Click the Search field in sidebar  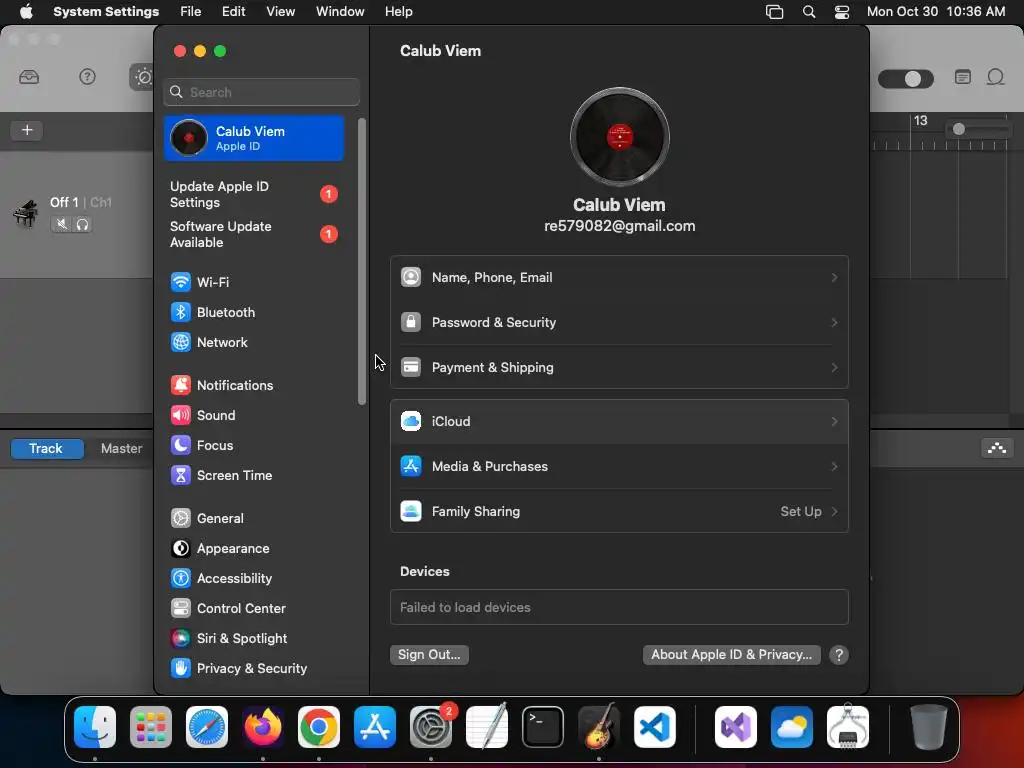(261, 92)
